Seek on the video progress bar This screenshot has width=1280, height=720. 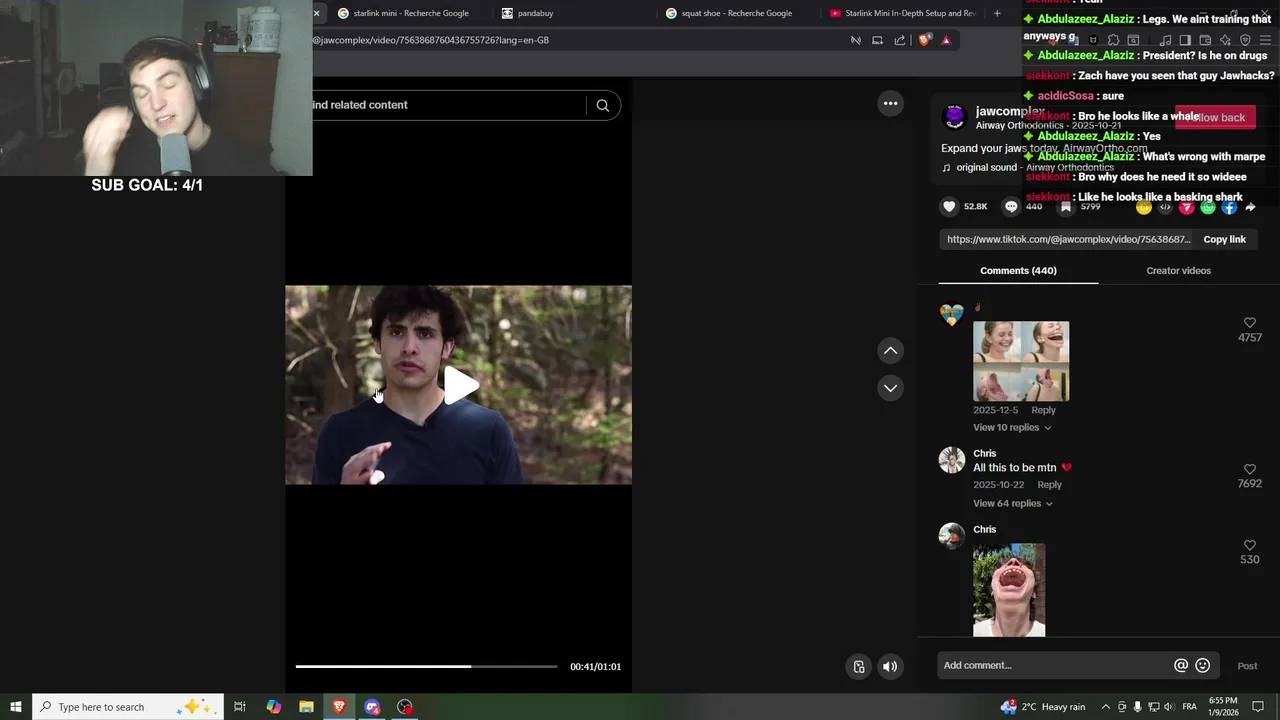pyautogui.click(x=426, y=666)
